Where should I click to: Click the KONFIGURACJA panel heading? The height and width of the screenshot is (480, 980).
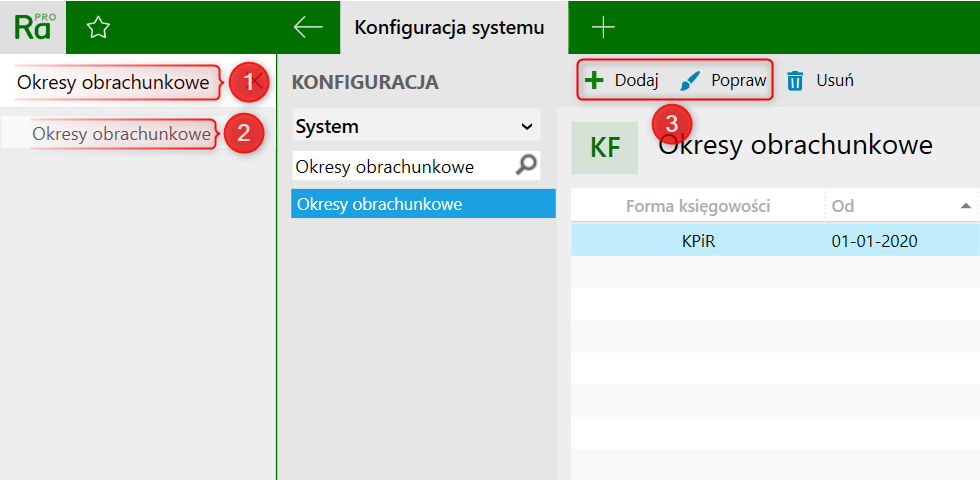click(365, 82)
